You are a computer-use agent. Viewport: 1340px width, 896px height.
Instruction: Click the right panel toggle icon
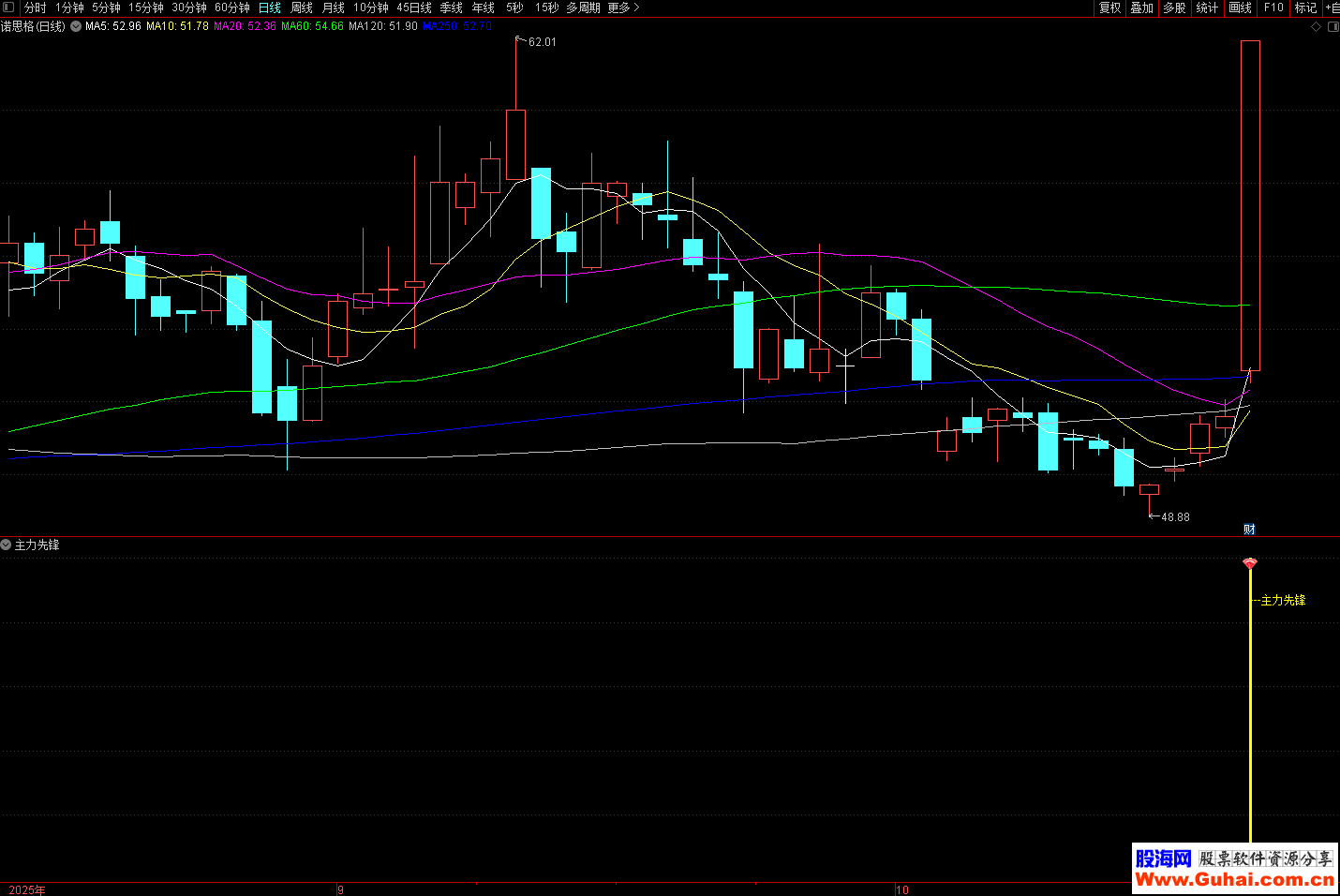[x=1333, y=27]
